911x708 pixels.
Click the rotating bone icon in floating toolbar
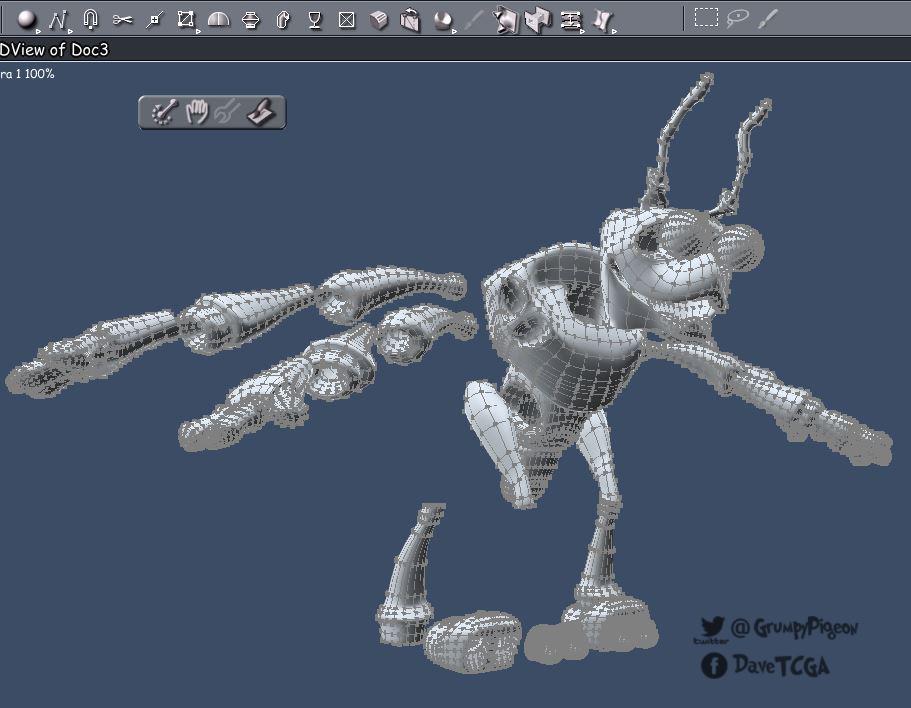164,112
